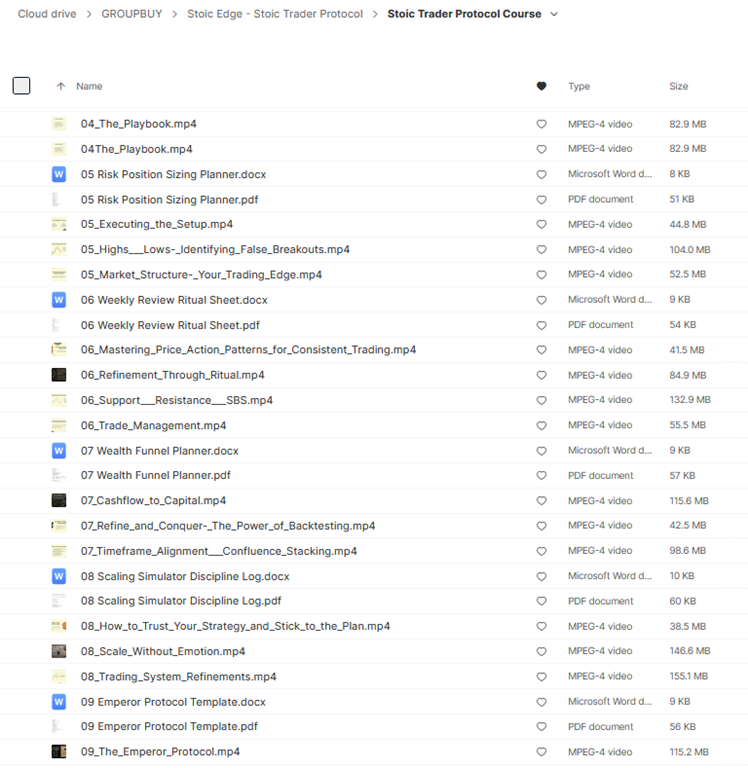
Task: Click the Word icon for Emperor Protocol Template.docx
Action: coord(59,701)
